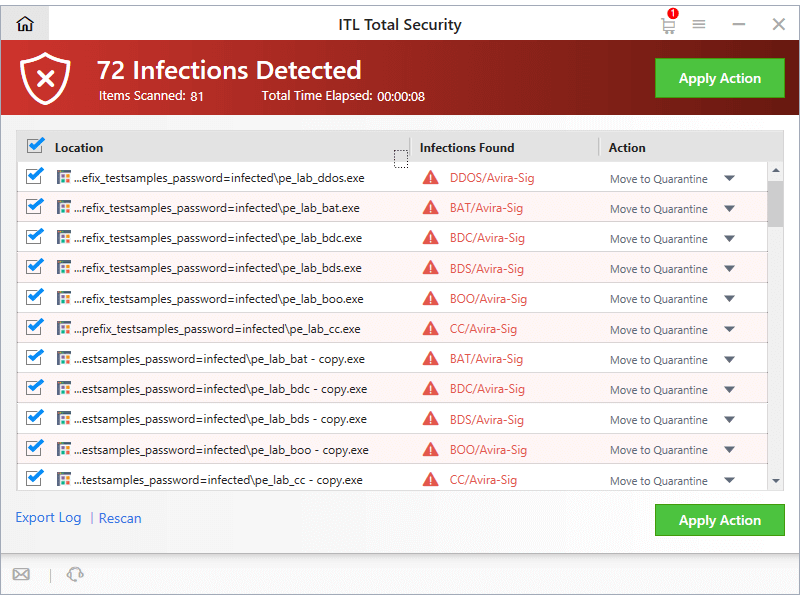This screenshot has width=800, height=600.
Task: Click warning icon beside DDOS/Avira-Sig
Action: point(431,178)
